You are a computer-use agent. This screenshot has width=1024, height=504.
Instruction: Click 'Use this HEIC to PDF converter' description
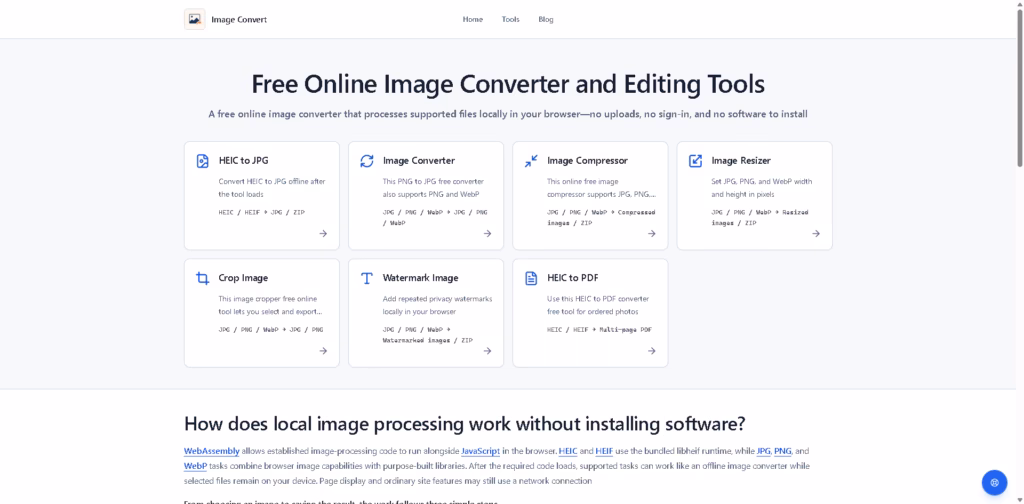pyautogui.click(x=598, y=306)
